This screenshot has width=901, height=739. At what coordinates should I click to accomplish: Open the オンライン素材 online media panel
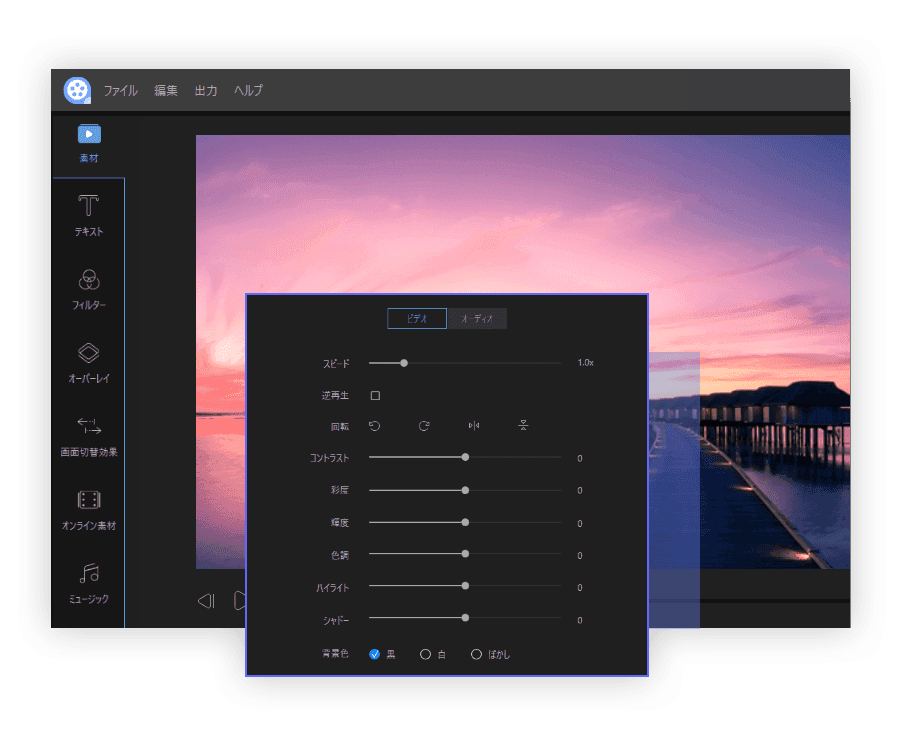[x=89, y=508]
